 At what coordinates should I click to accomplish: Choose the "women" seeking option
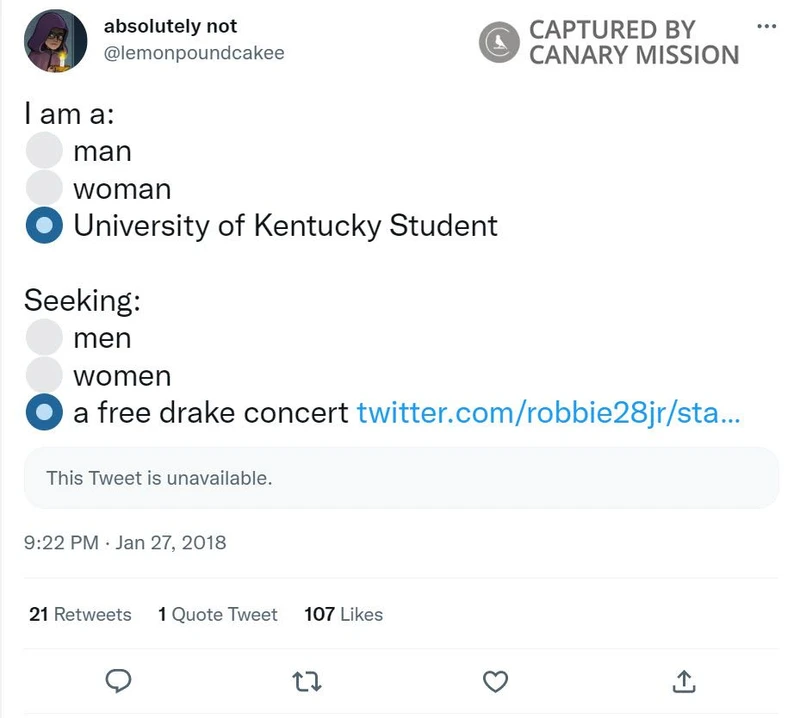click(x=44, y=375)
